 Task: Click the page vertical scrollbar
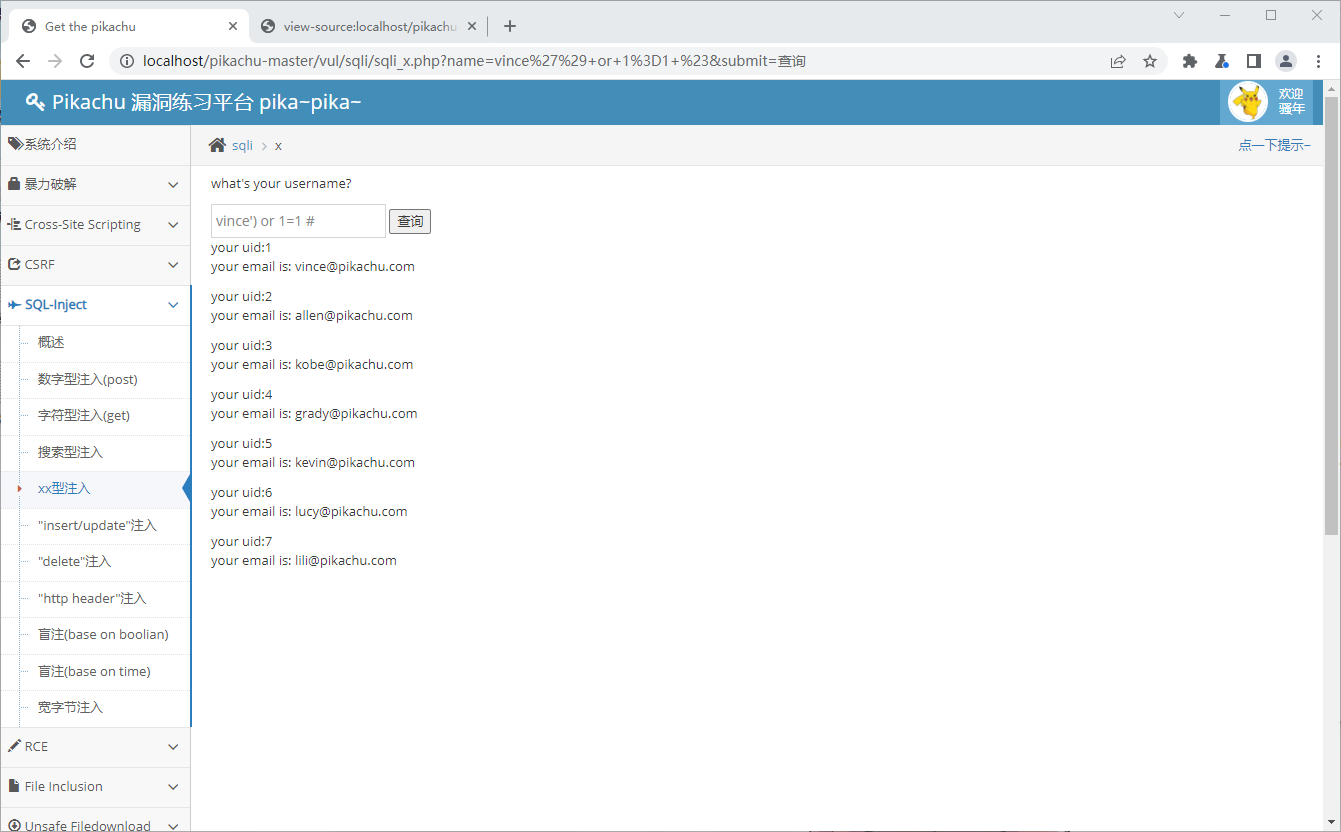coord(1331,315)
